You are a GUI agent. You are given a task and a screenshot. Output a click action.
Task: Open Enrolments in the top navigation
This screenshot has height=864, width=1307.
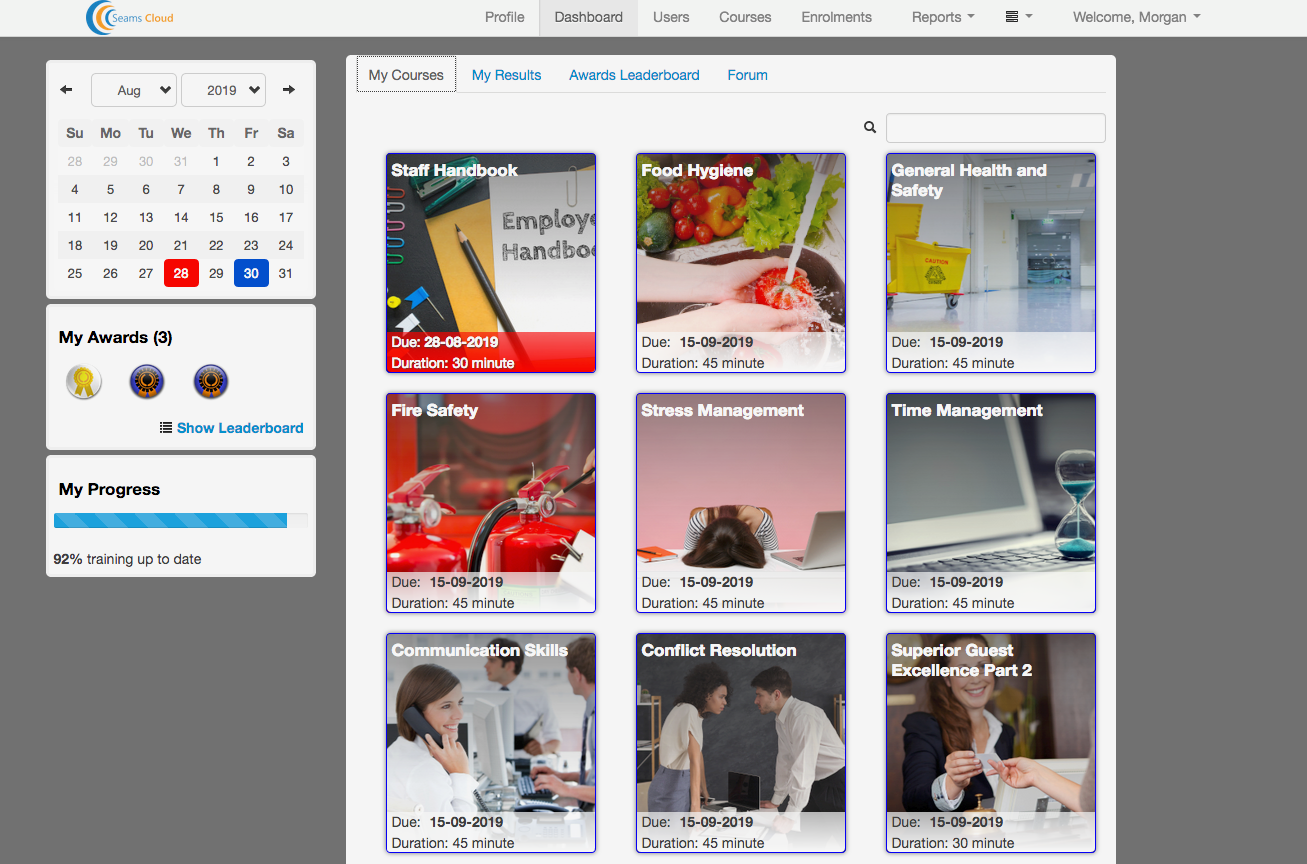click(836, 17)
